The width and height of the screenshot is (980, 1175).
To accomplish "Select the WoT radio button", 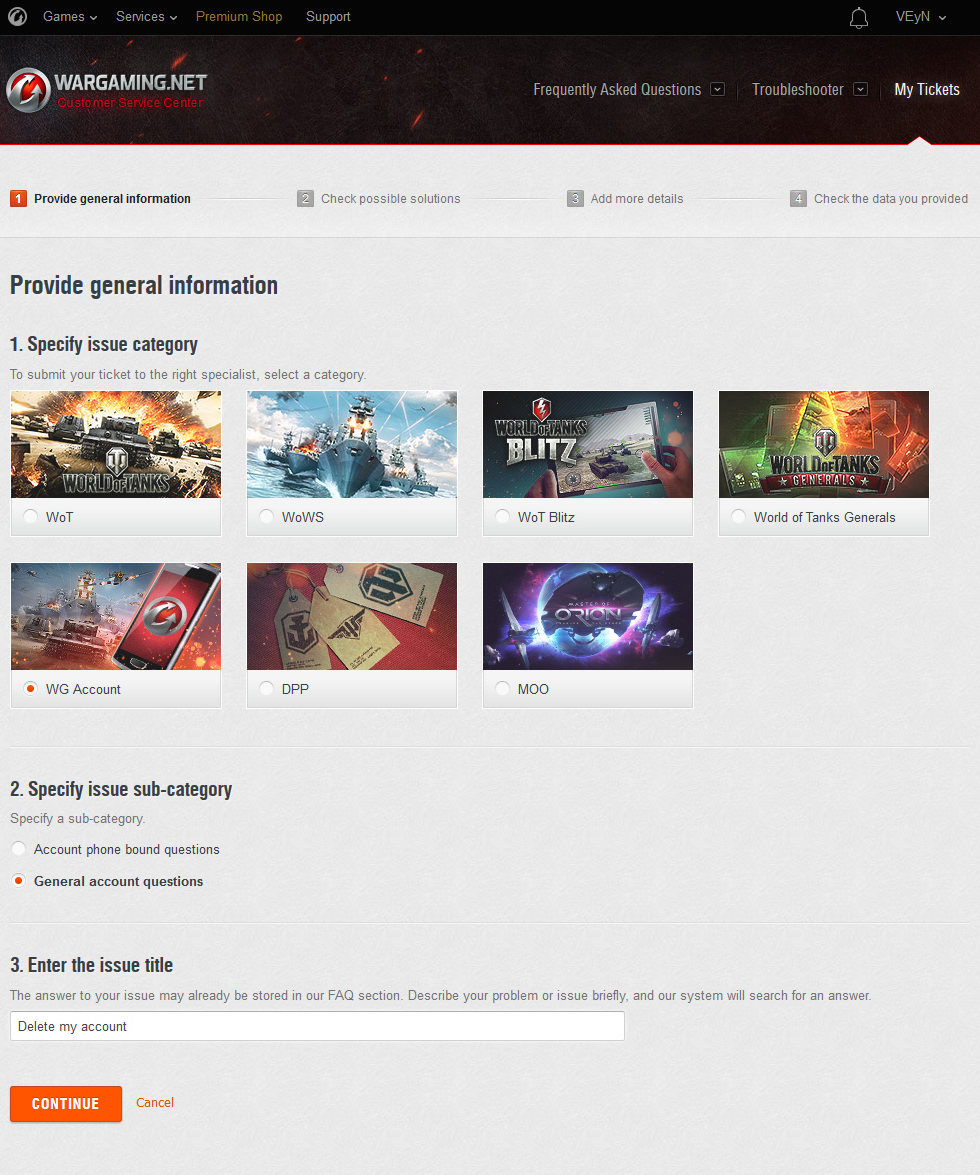I will (31, 517).
